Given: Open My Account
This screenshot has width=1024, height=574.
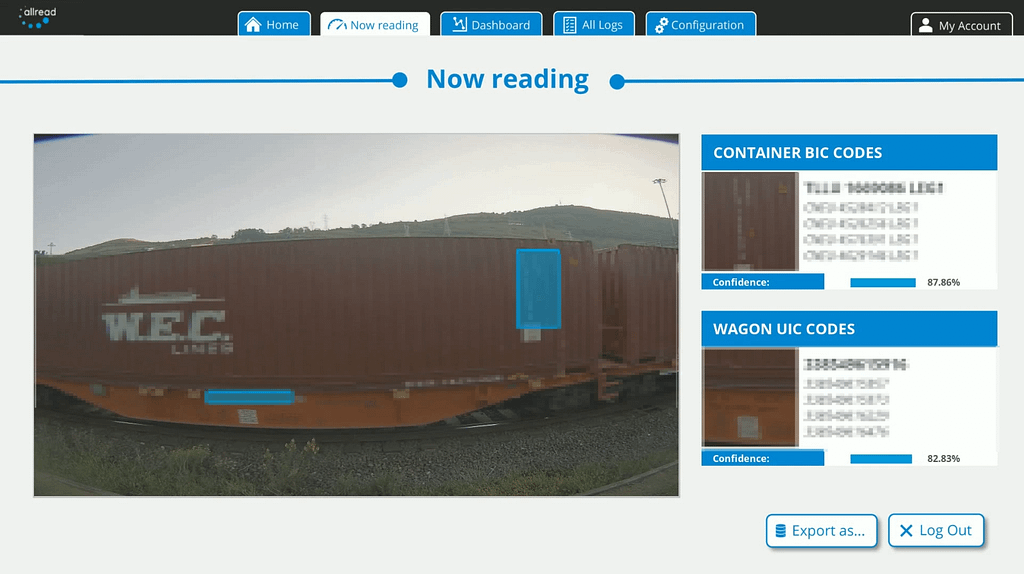Looking at the screenshot, I should tap(961, 25).
